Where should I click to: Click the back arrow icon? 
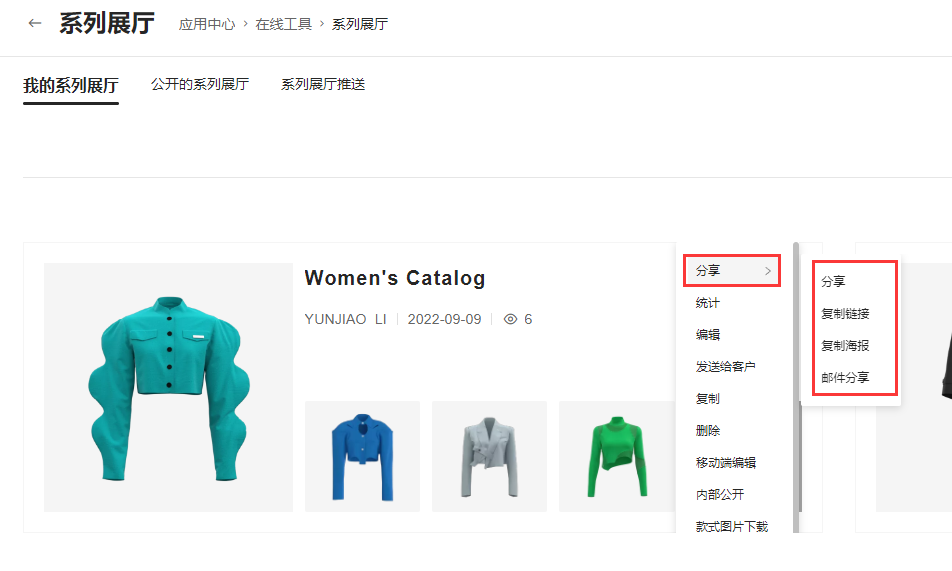(x=35, y=23)
